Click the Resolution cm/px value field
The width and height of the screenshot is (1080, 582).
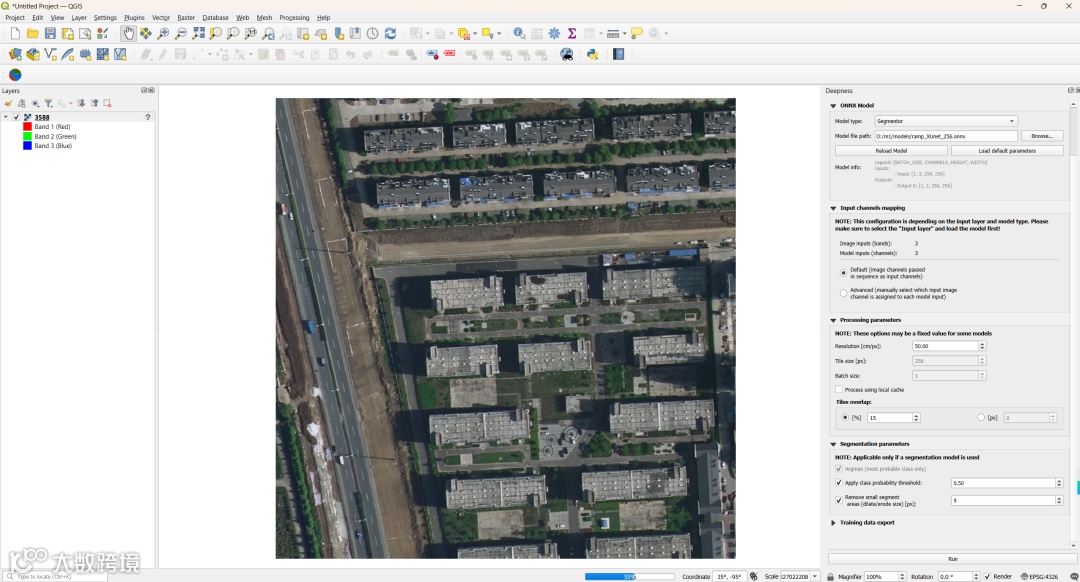click(949, 346)
